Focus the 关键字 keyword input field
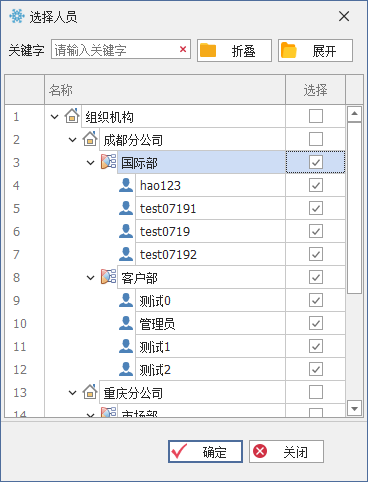The image size is (368, 482). (x=121, y=49)
